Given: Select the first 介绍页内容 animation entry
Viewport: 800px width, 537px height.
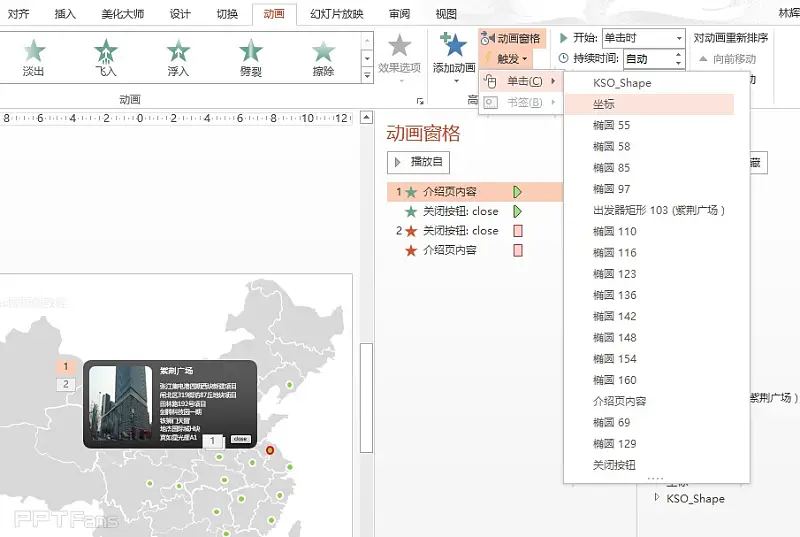Looking at the screenshot, I should (449, 191).
